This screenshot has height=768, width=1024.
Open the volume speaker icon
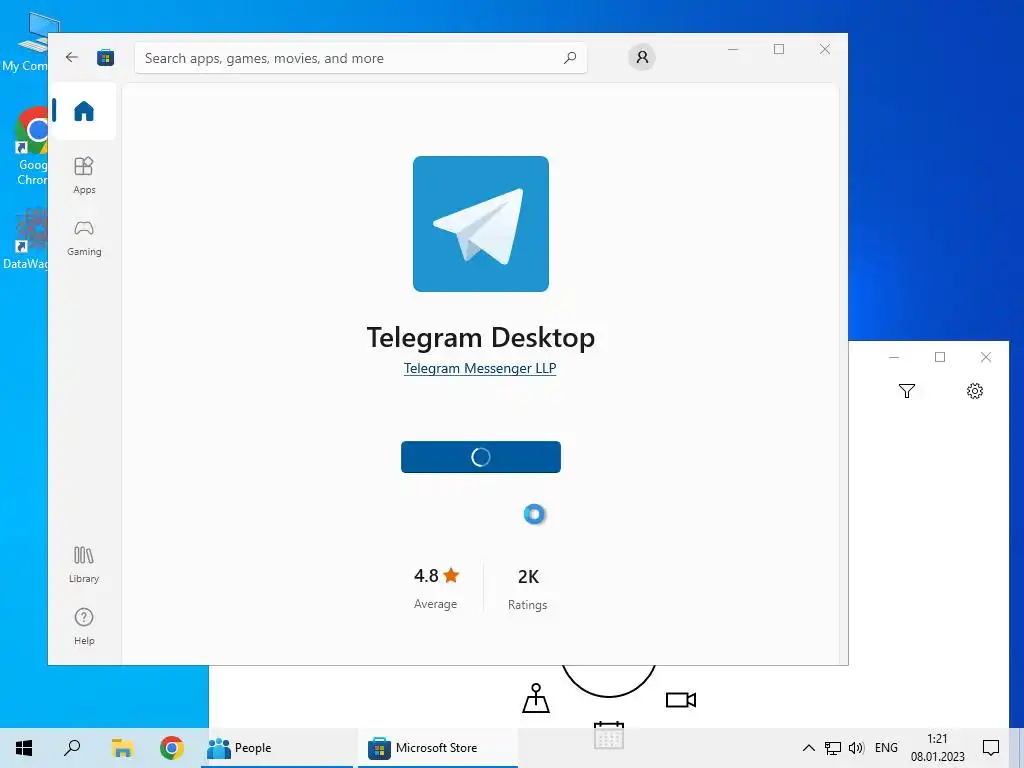point(856,748)
